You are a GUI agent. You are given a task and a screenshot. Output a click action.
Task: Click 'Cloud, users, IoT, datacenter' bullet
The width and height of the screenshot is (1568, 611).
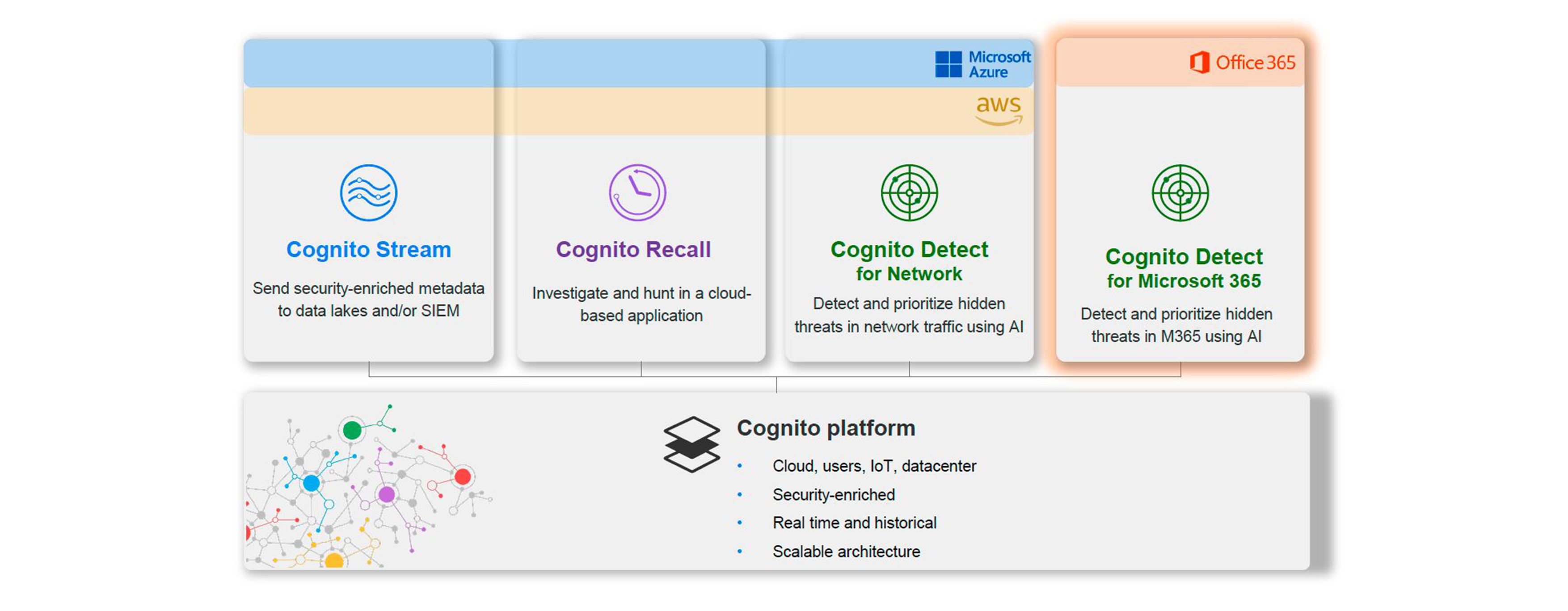pos(874,466)
